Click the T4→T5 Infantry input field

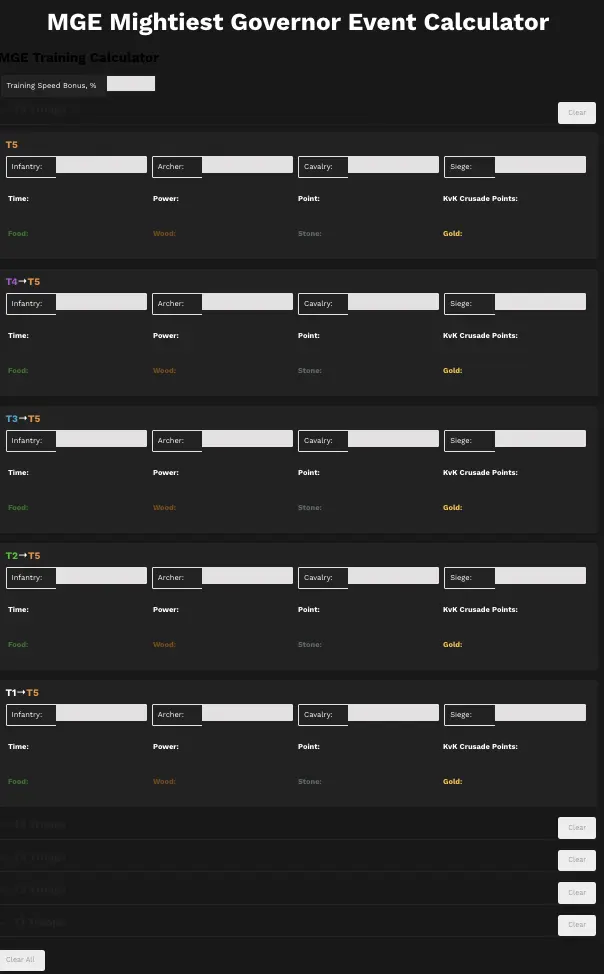coord(102,302)
